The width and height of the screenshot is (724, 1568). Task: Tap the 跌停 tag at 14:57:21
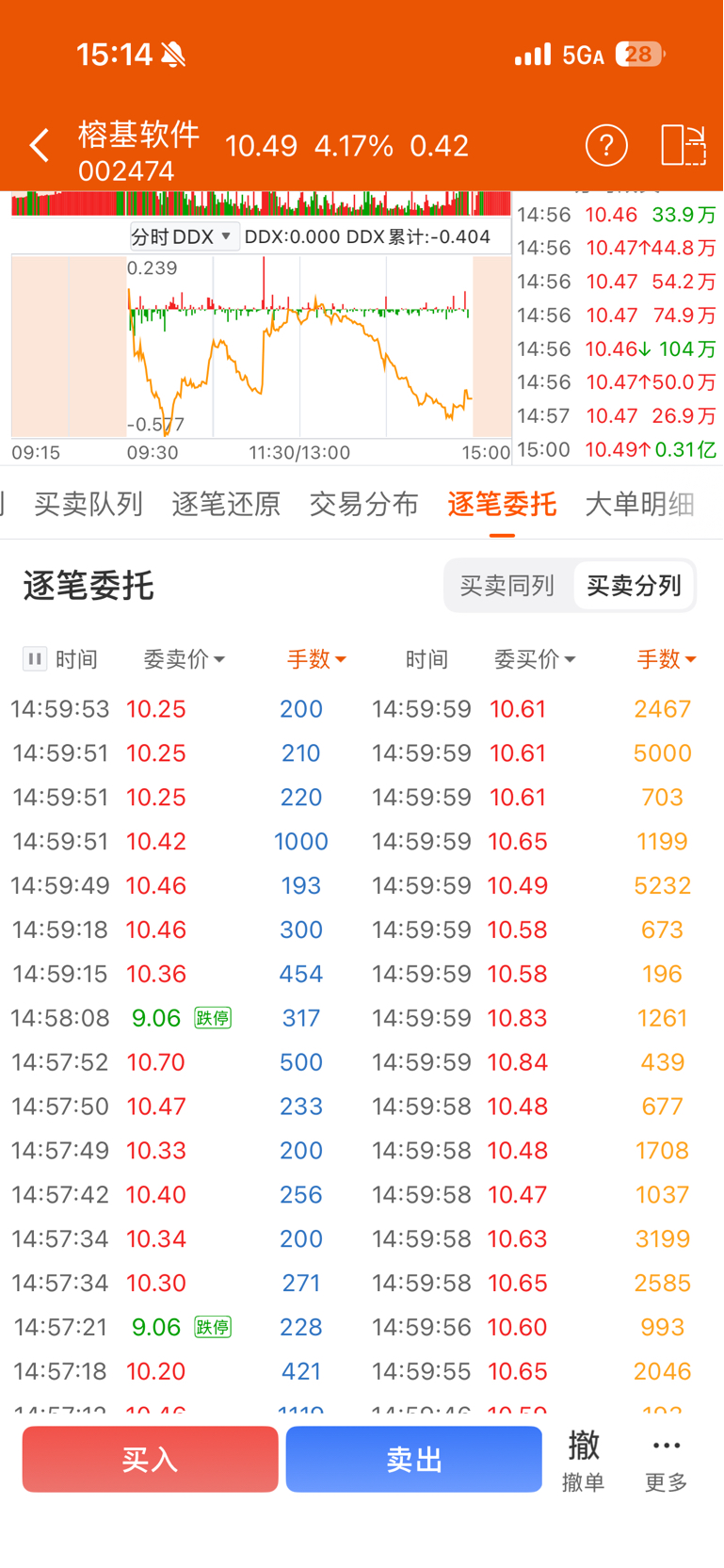[x=213, y=1327]
